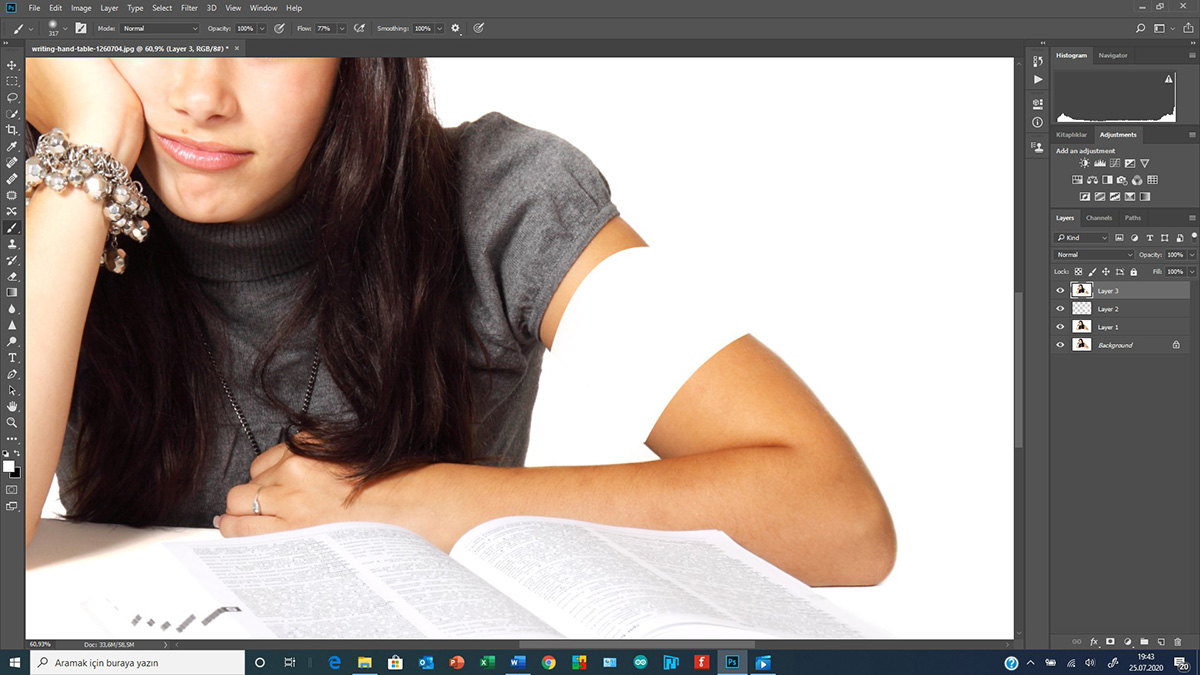Select the Lasso tool
1200x675 pixels.
(x=12, y=98)
